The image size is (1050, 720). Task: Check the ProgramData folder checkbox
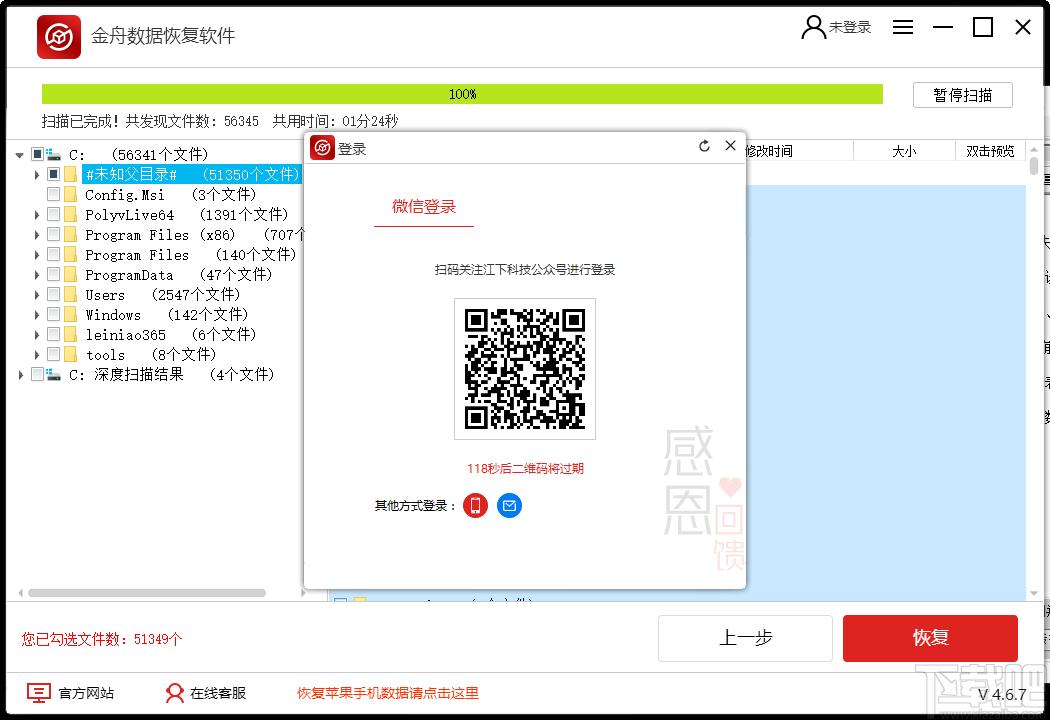click(x=54, y=274)
